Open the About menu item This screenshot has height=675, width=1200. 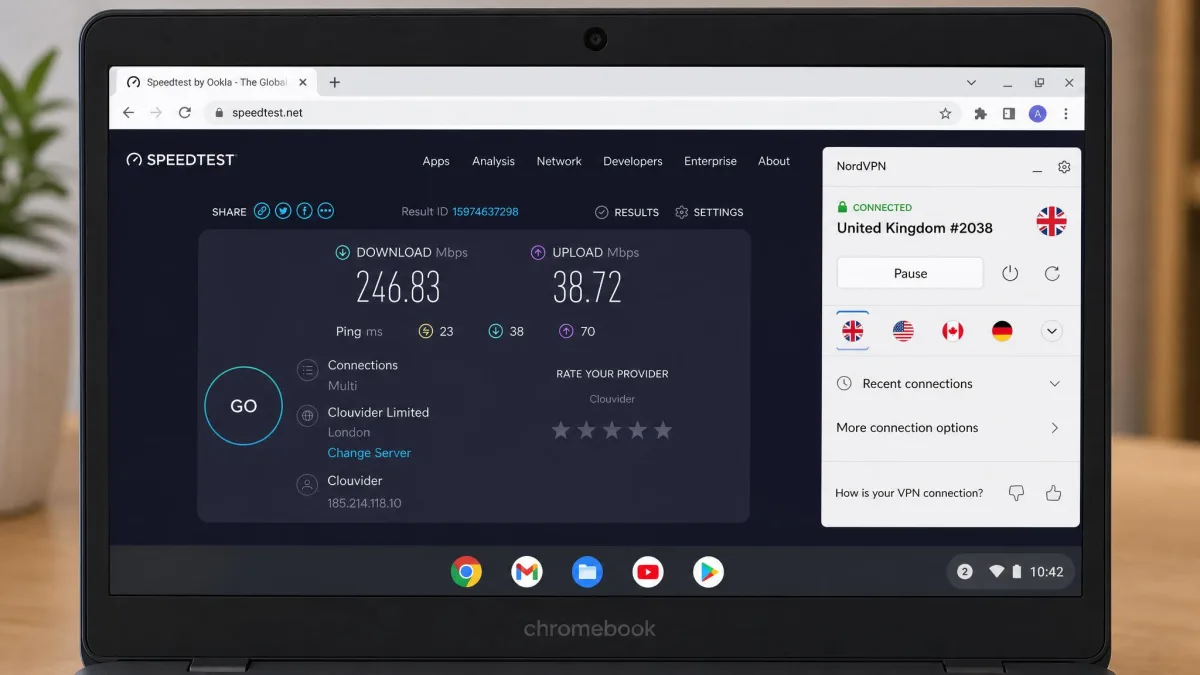coord(774,161)
